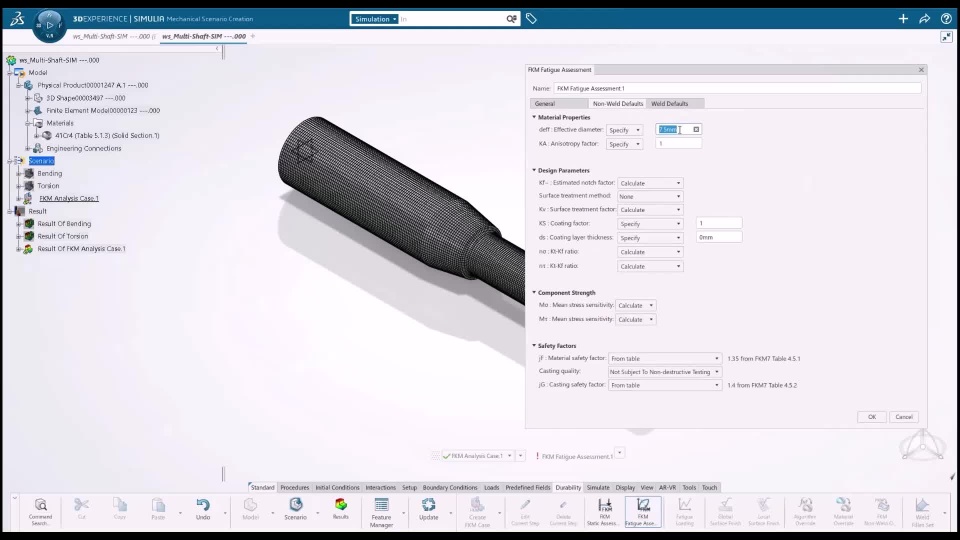
Task: Click the compass play button at top left
Action: pyautogui.click(x=50, y=25)
